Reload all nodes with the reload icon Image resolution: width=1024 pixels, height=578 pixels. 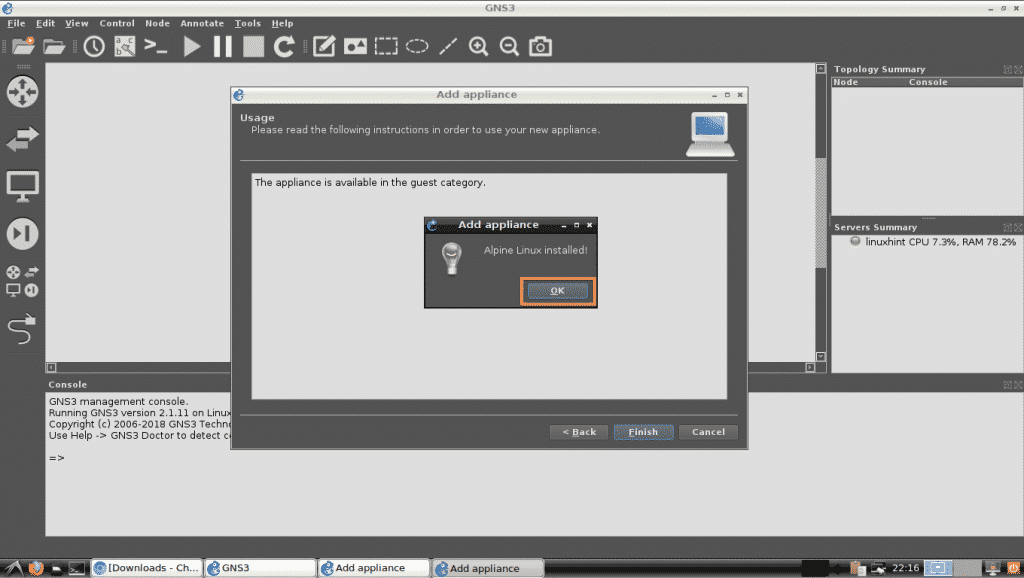pyautogui.click(x=286, y=46)
